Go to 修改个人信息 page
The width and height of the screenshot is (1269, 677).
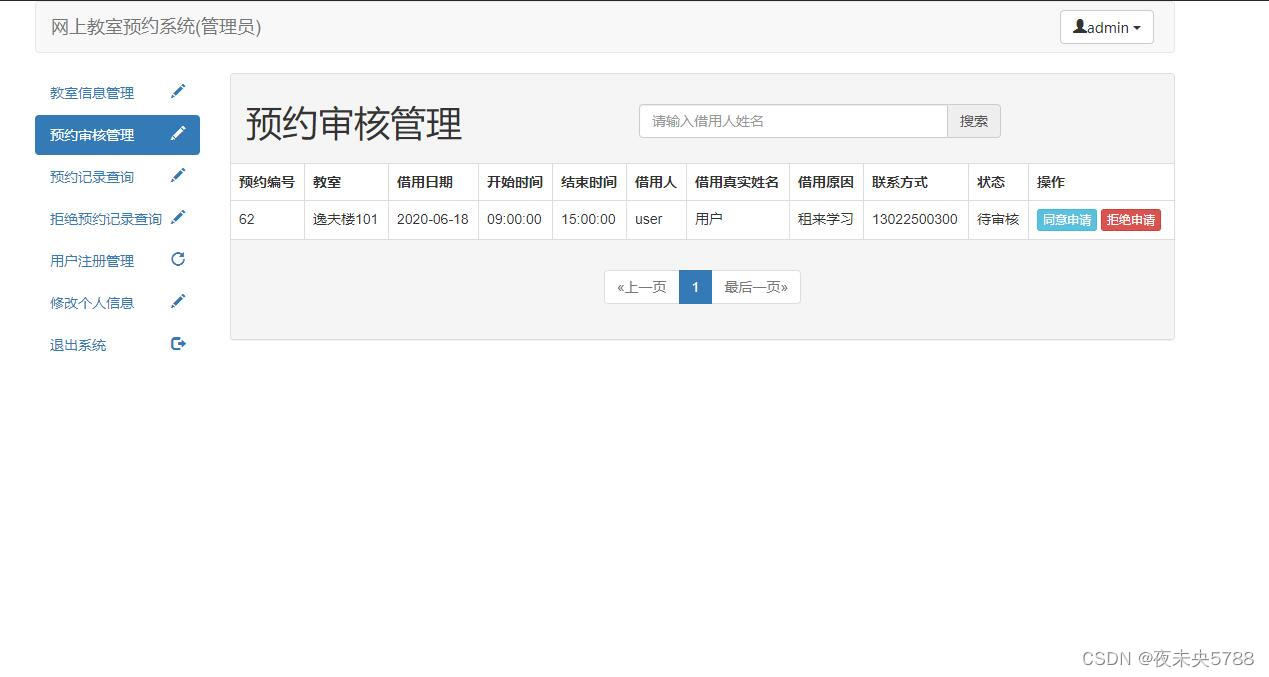click(117, 303)
